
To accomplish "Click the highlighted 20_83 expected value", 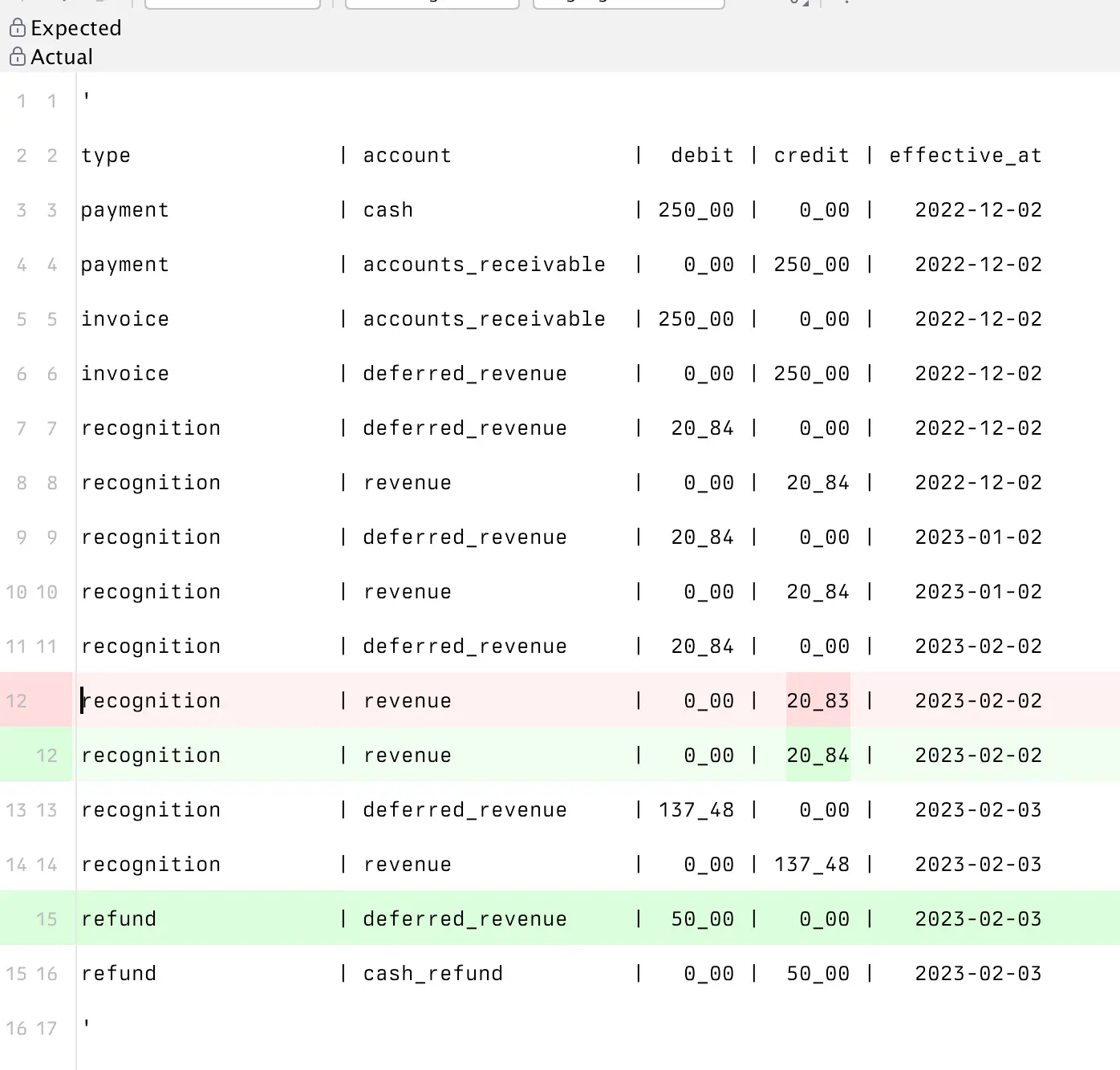I will pos(818,700).
